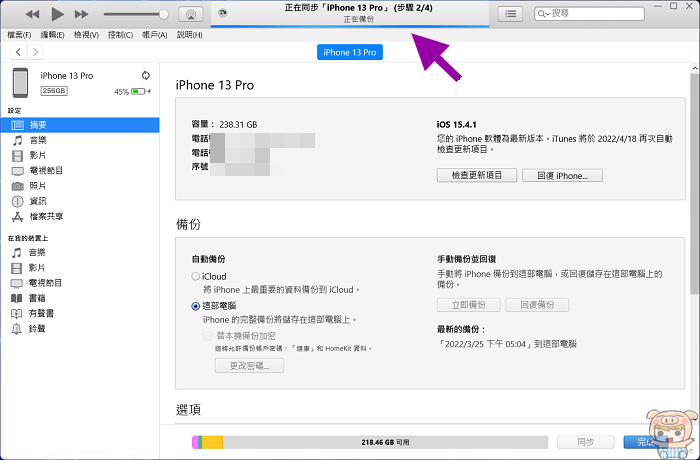Toggle the 替本機備份加密 checkbox
The width and height of the screenshot is (700, 460).
tap(208, 336)
